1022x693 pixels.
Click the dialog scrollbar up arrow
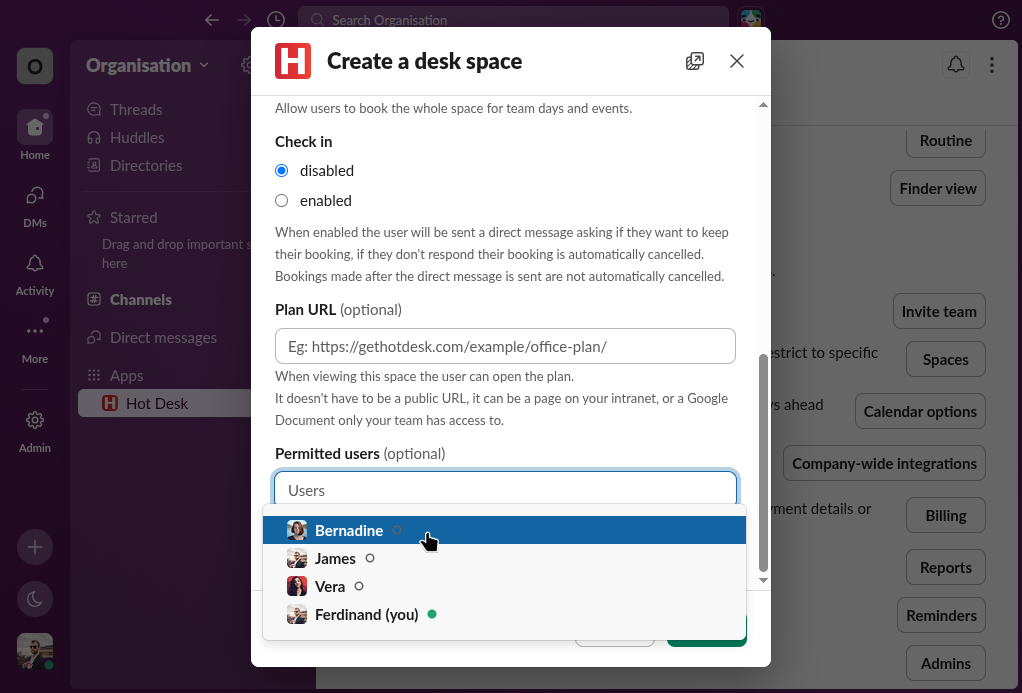pos(763,105)
